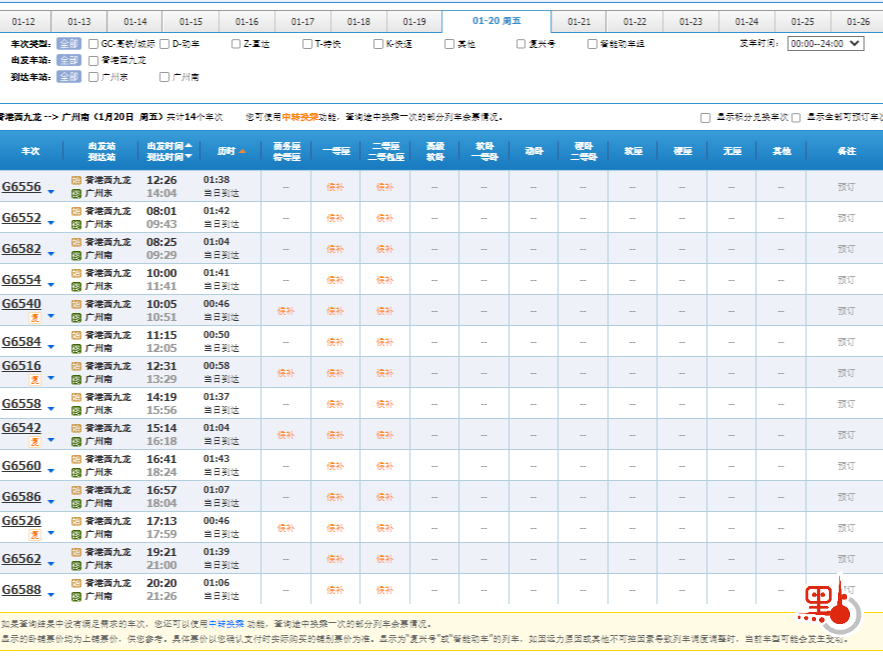
Task: Click arrival station icon in G6556 row
Action: [x=76, y=194]
